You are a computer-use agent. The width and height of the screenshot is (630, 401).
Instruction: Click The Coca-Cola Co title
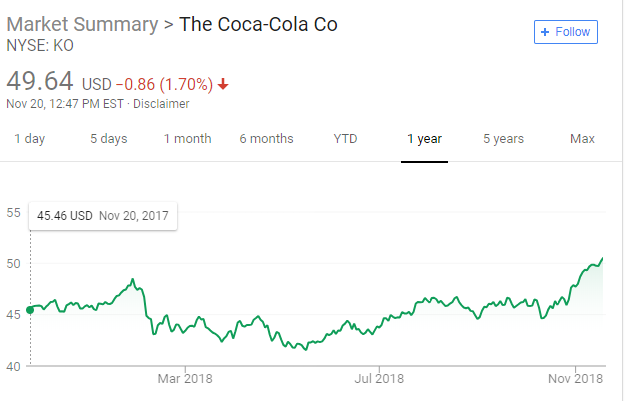coord(258,24)
